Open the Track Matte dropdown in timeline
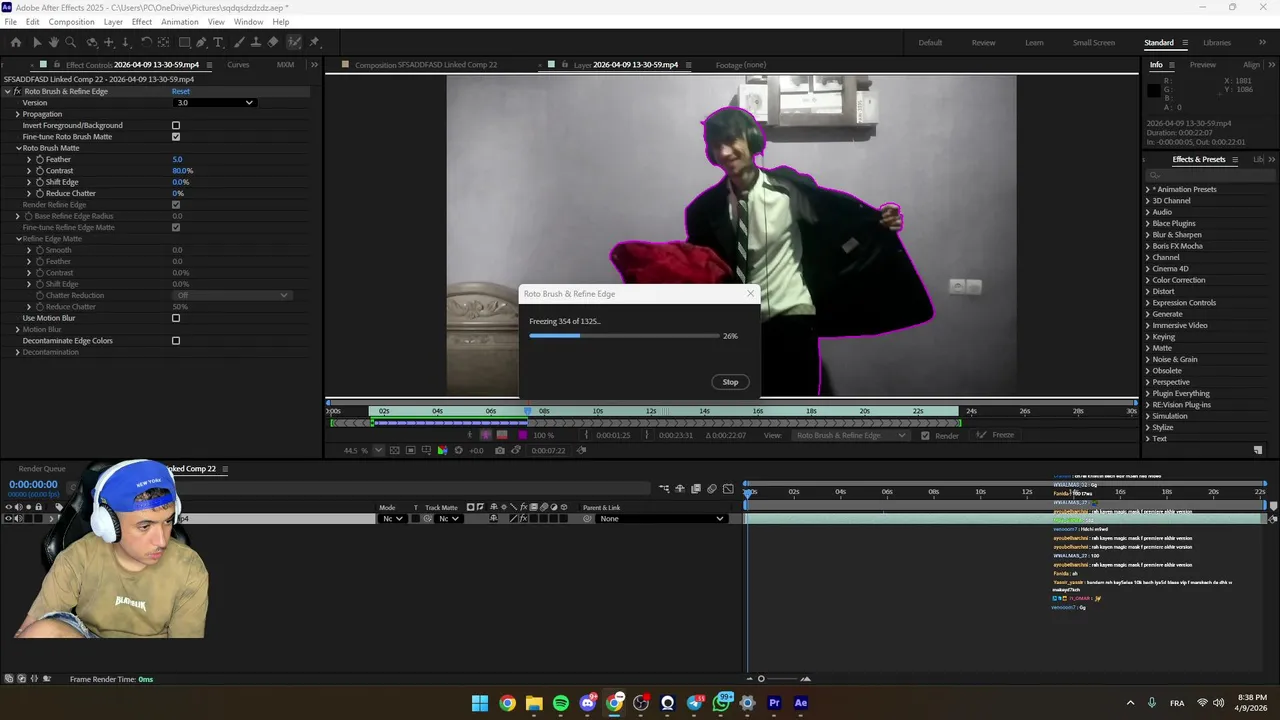The width and height of the screenshot is (1280, 720). click(448, 519)
